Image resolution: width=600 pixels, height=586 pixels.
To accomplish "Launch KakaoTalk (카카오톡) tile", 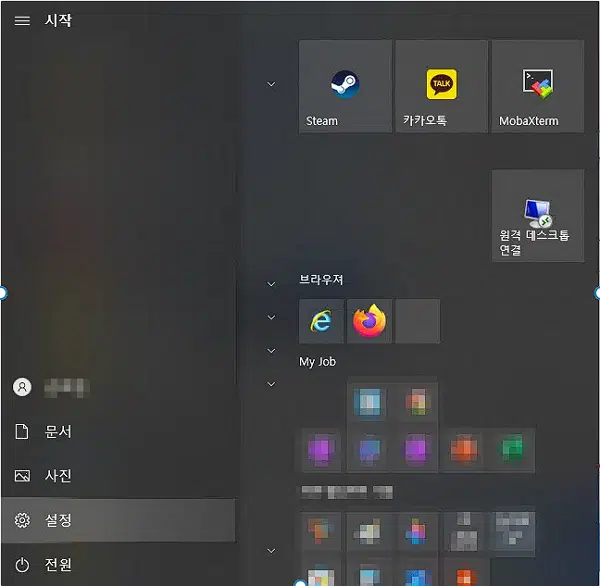I will 442,87.
